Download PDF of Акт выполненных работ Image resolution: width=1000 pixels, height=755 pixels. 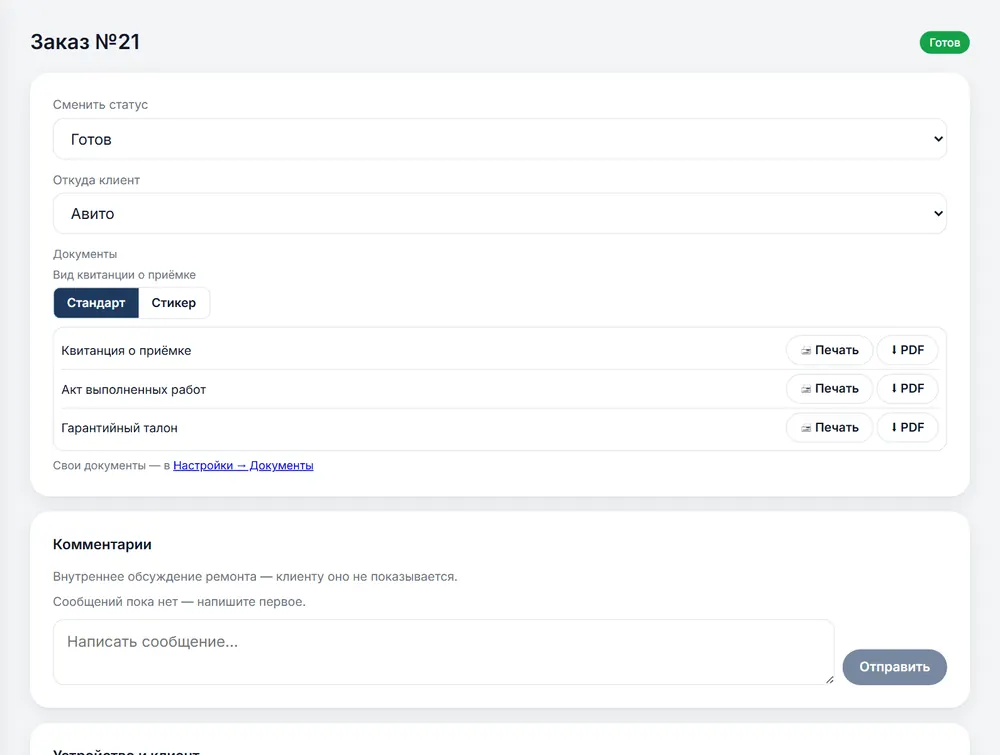(x=907, y=389)
